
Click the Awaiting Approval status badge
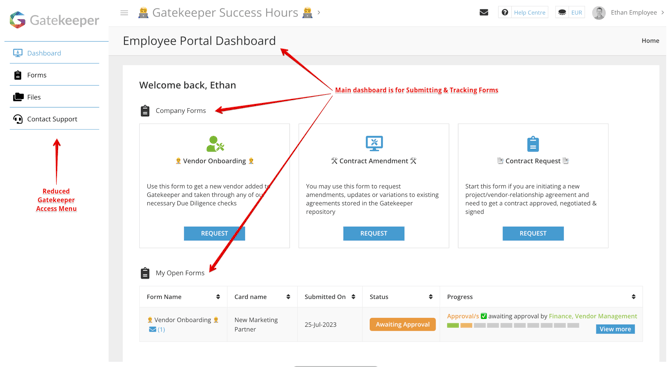click(403, 324)
